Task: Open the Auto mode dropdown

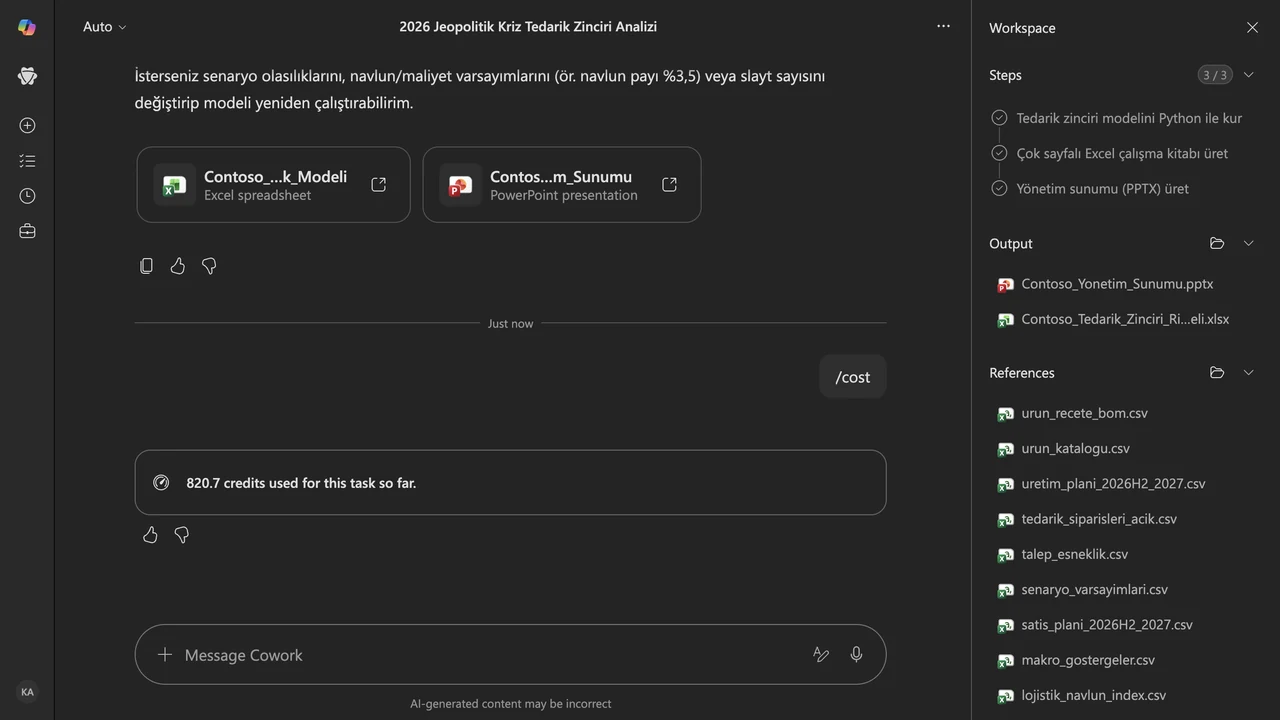Action: pyautogui.click(x=104, y=27)
